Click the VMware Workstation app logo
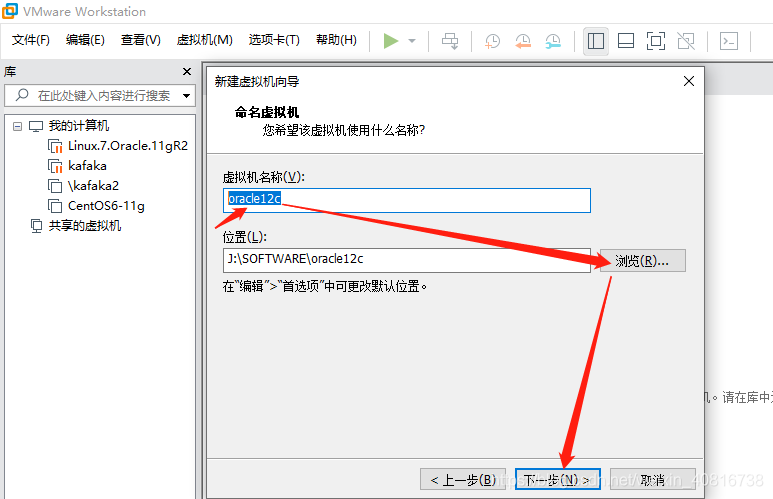773x499 pixels. click(10, 11)
